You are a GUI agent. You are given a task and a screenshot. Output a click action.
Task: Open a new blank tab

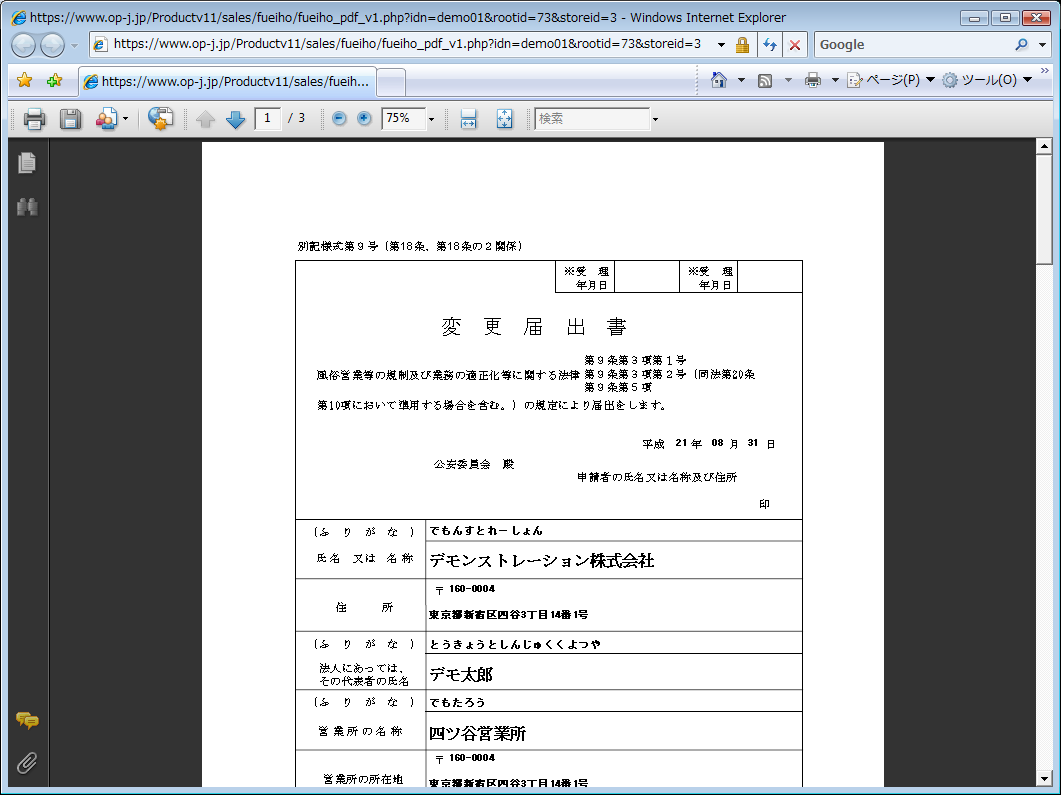click(x=391, y=83)
